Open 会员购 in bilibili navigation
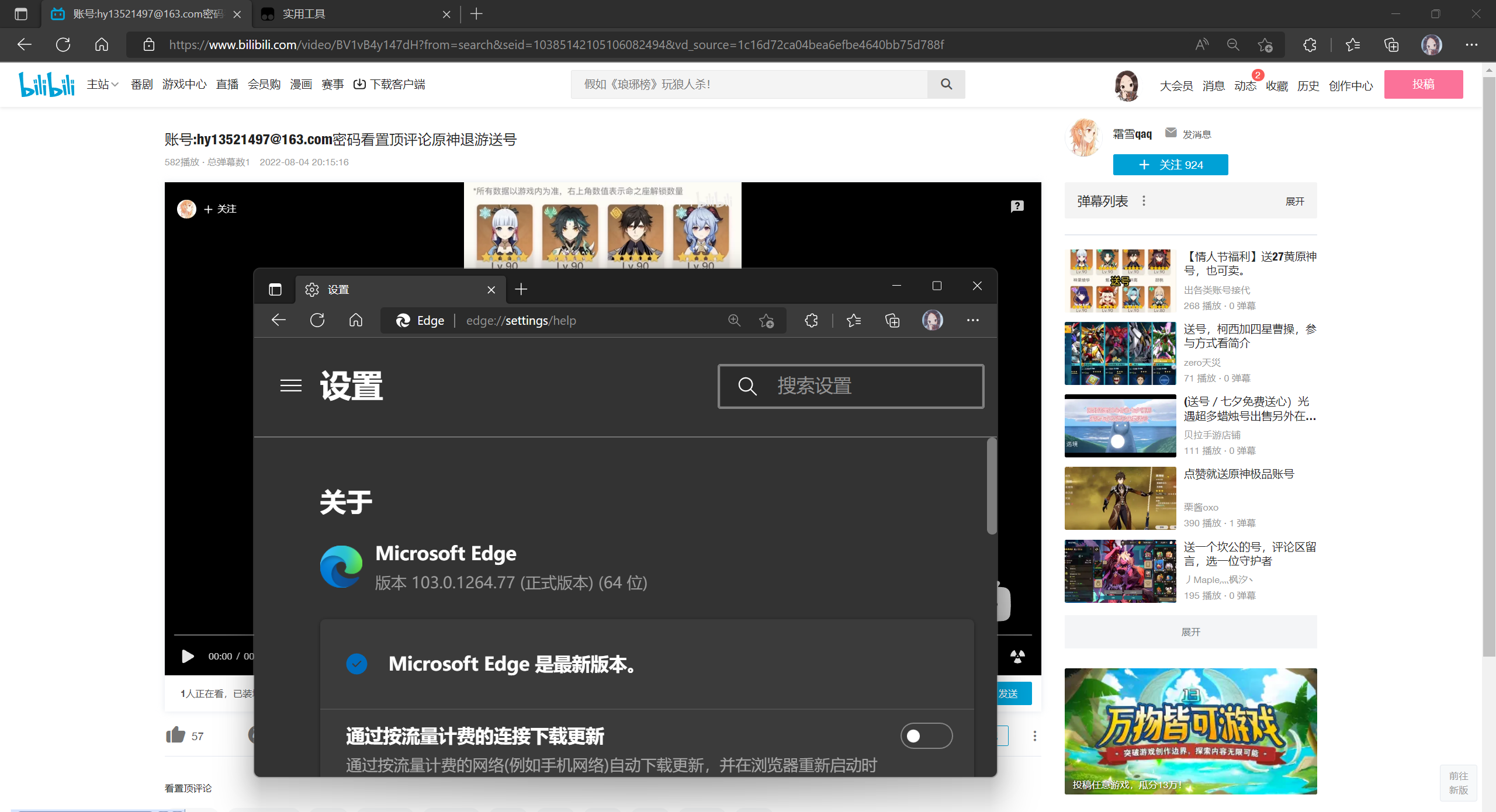 tap(264, 85)
